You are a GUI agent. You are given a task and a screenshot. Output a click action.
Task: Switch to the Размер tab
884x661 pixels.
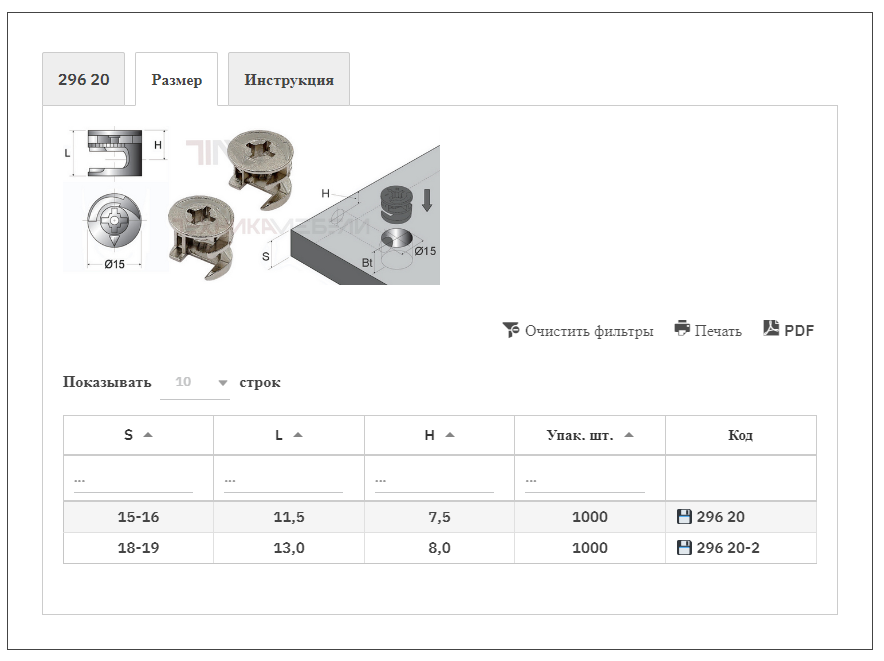click(x=176, y=79)
